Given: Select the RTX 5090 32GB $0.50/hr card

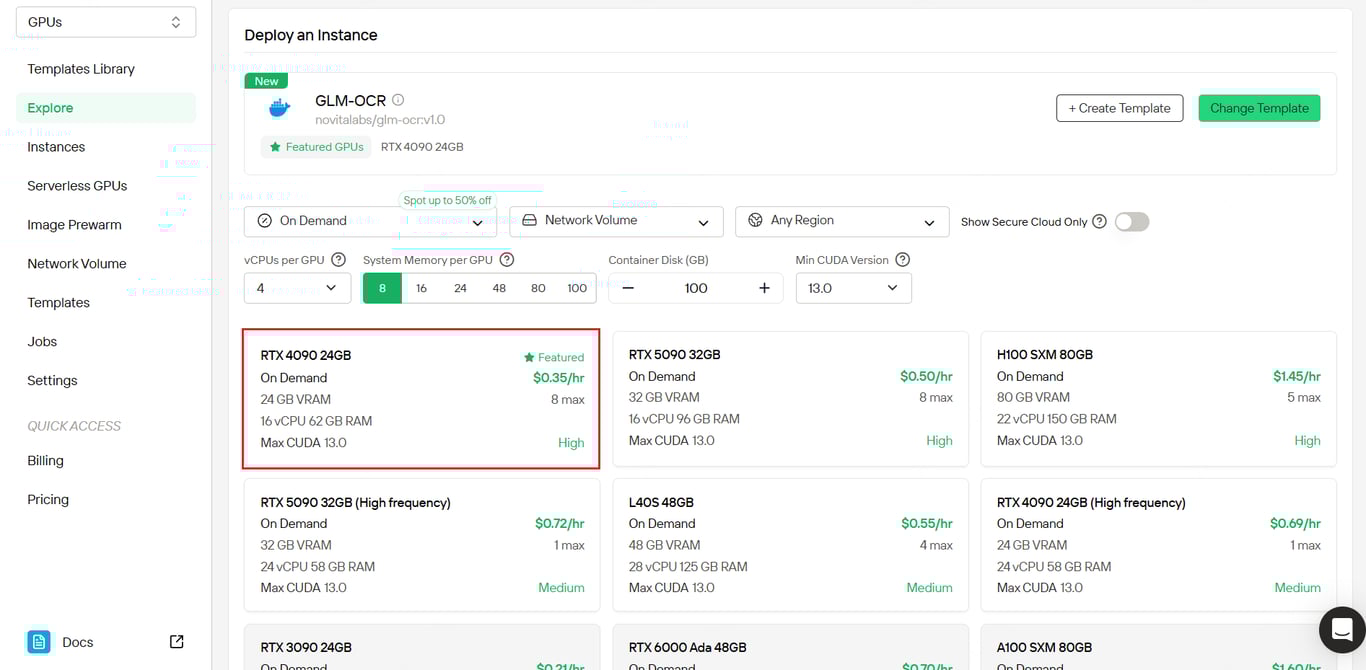Looking at the screenshot, I should [x=790, y=398].
